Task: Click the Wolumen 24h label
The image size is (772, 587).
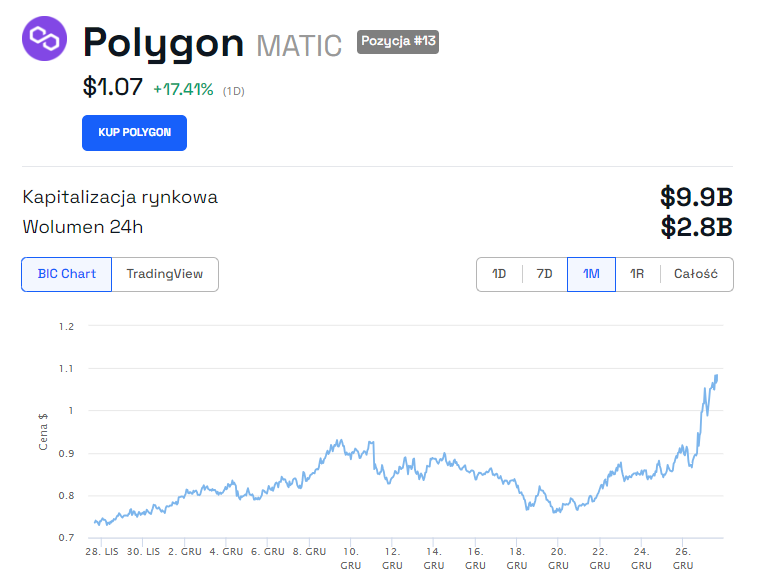Action: tap(83, 227)
